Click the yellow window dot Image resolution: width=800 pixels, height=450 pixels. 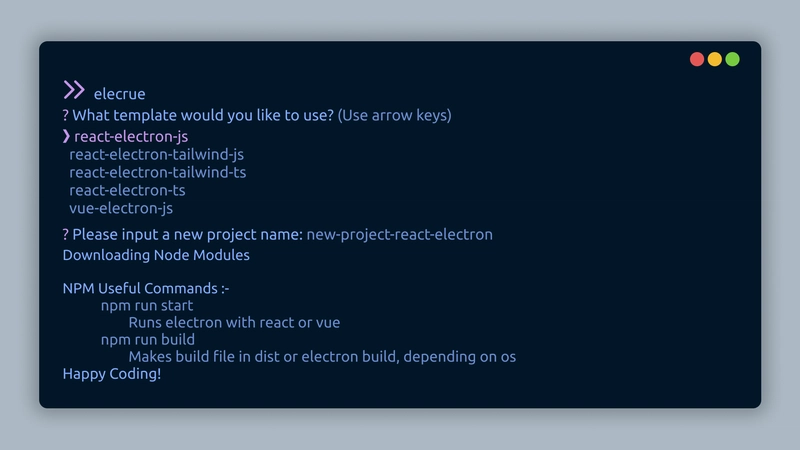(715, 59)
